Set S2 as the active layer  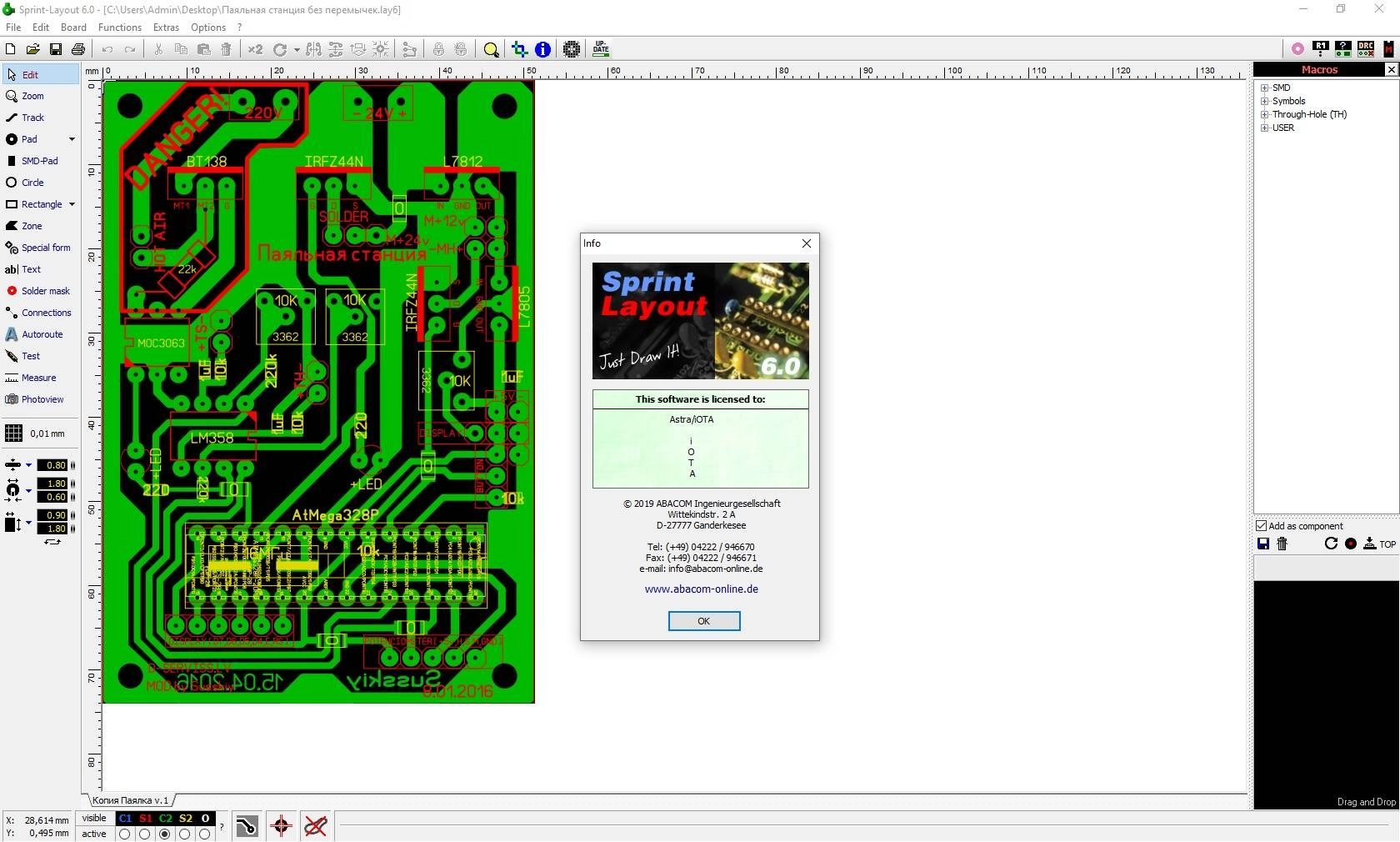point(185,834)
